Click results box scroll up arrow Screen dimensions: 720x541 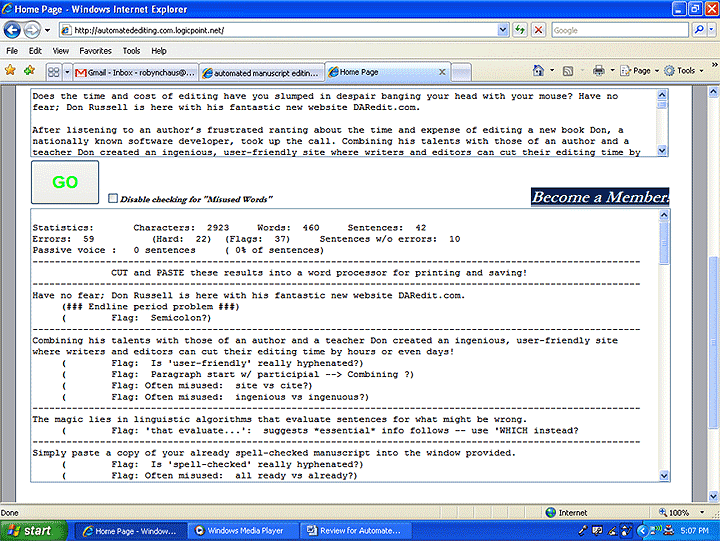click(664, 214)
